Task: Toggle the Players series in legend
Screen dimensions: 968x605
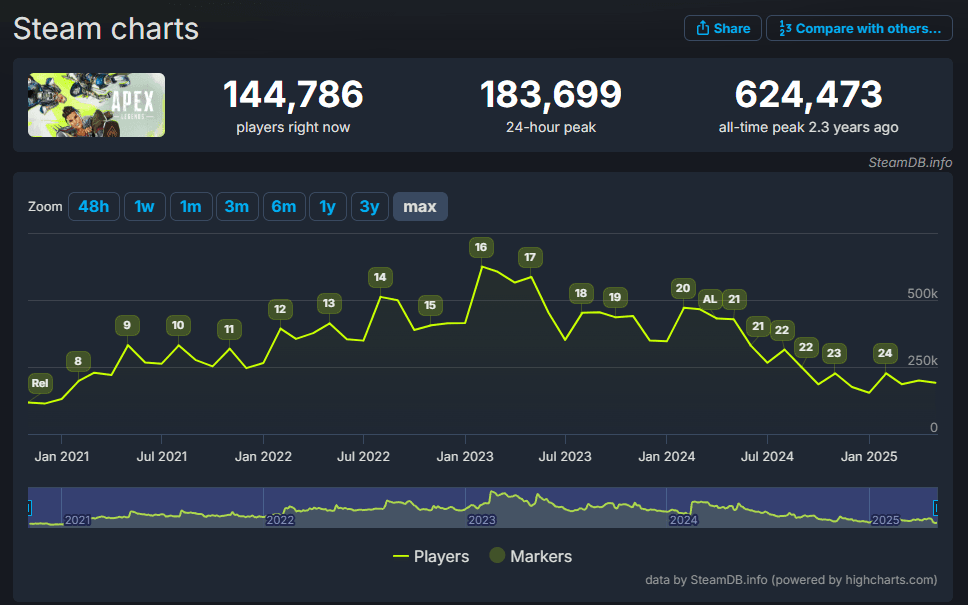Action: point(431,556)
